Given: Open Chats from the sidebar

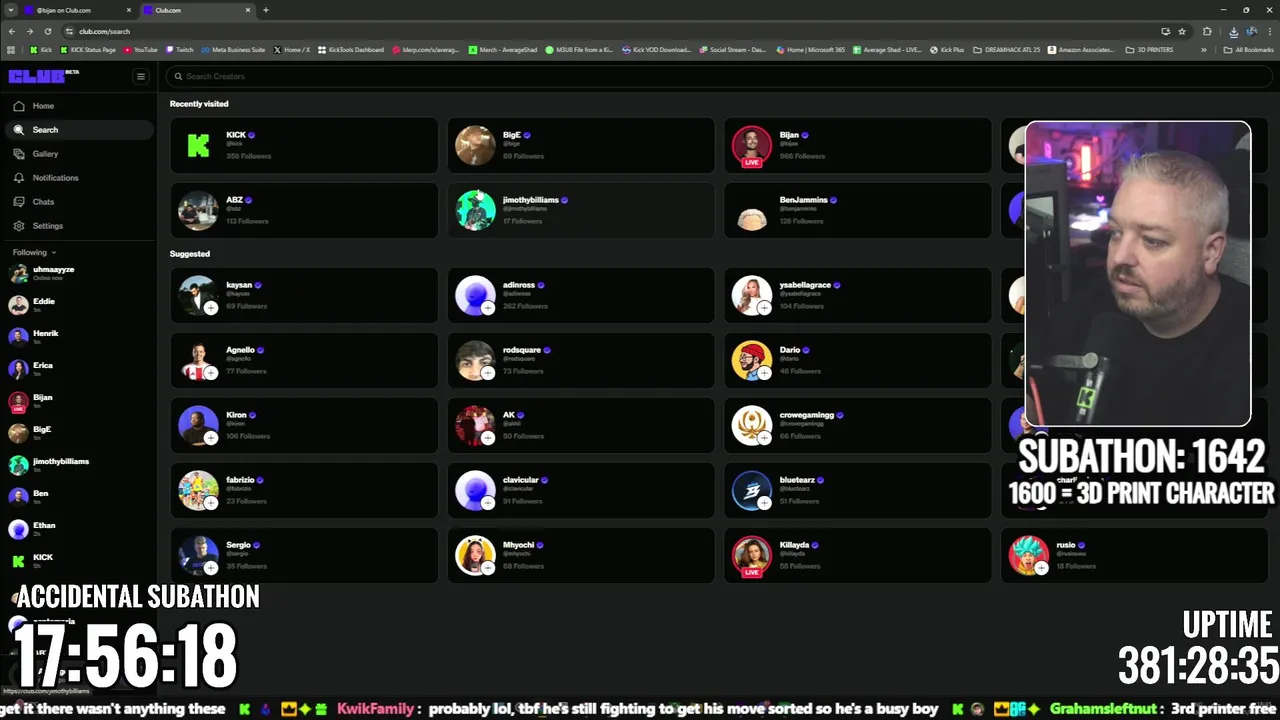Looking at the screenshot, I should coord(77,202).
